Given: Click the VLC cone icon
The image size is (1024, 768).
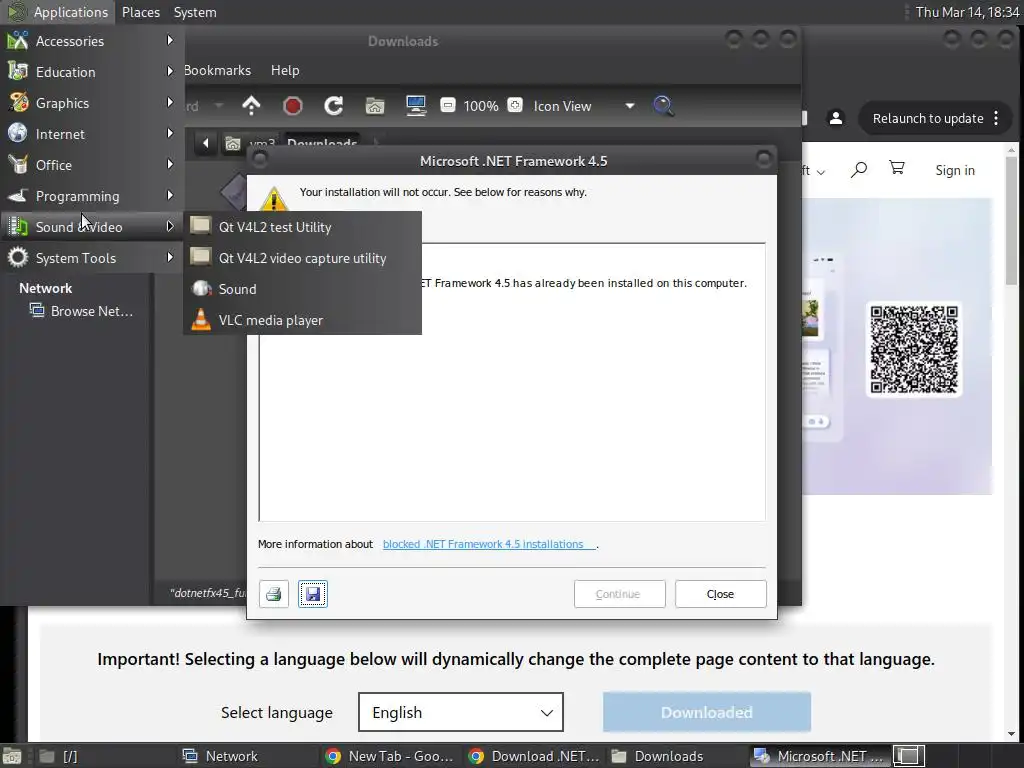Looking at the screenshot, I should pyautogui.click(x=201, y=319).
